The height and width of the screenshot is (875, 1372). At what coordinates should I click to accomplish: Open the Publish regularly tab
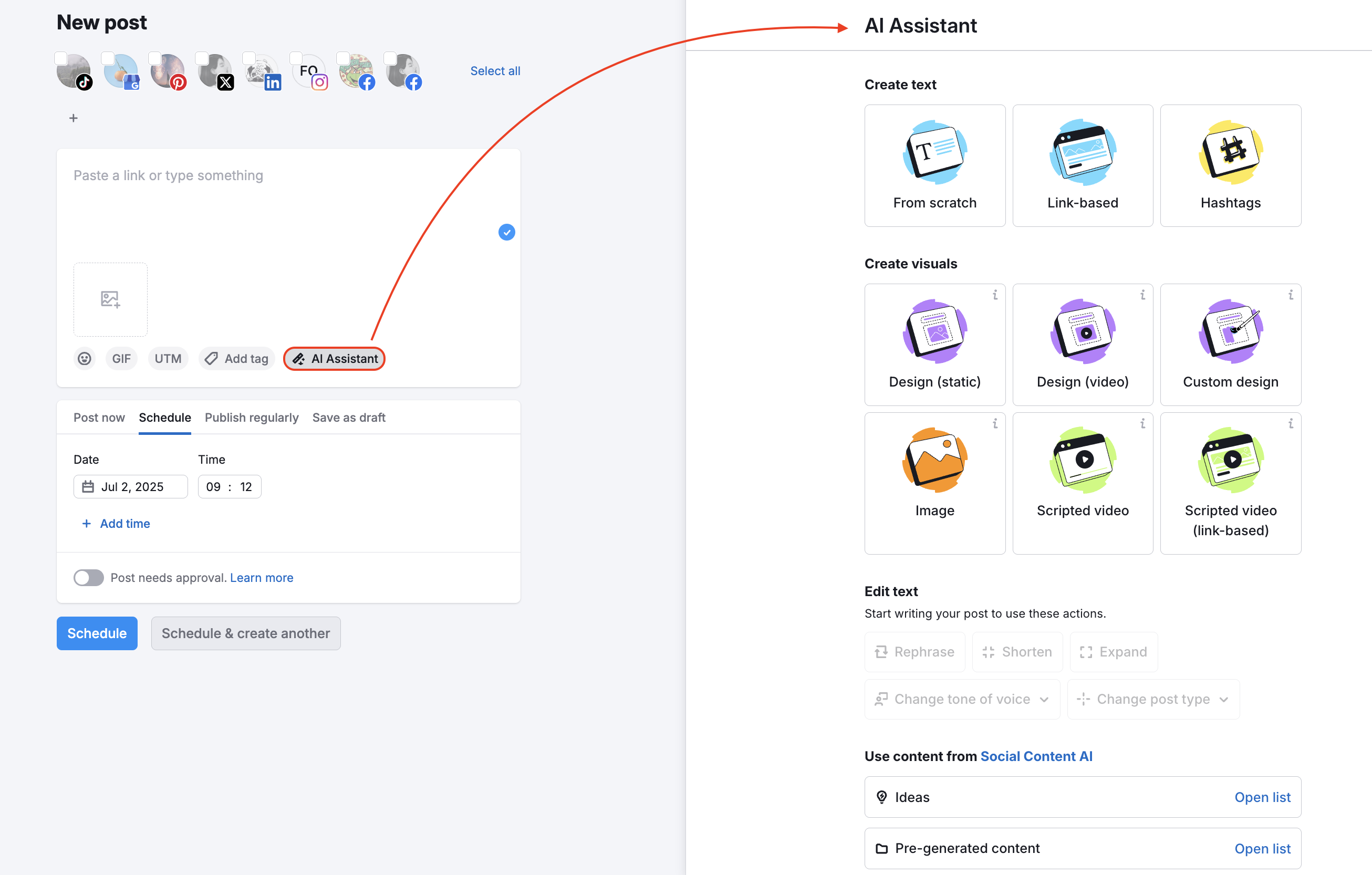251,417
